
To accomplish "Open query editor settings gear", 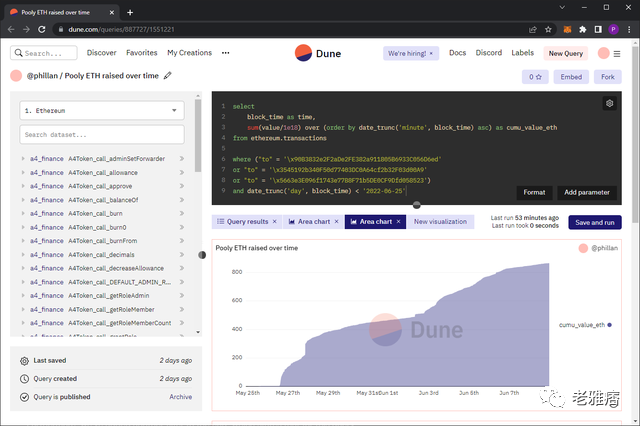I will click(609, 103).
